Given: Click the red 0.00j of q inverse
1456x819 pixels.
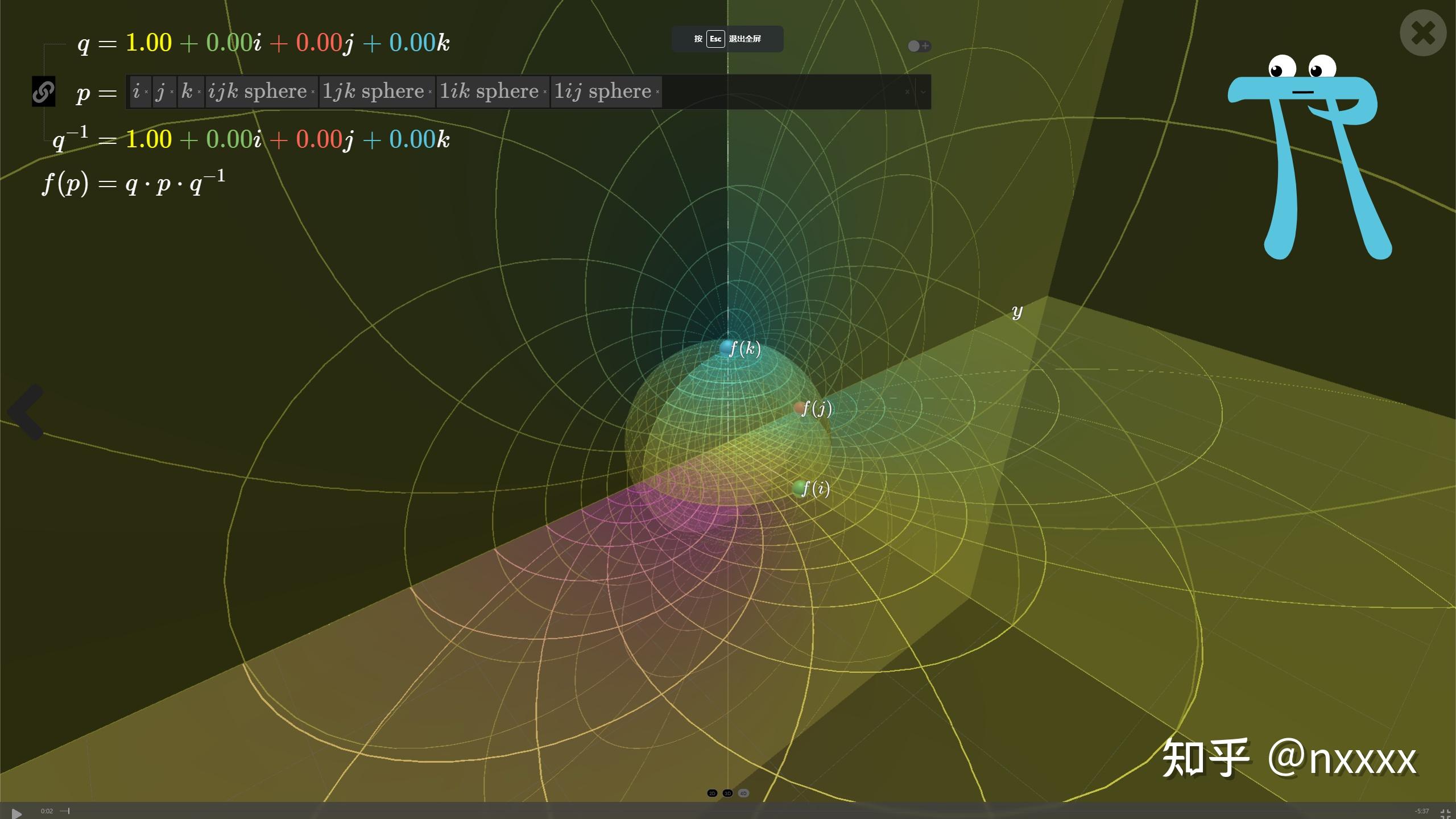Looking at the screenshot, I should 325,141.
